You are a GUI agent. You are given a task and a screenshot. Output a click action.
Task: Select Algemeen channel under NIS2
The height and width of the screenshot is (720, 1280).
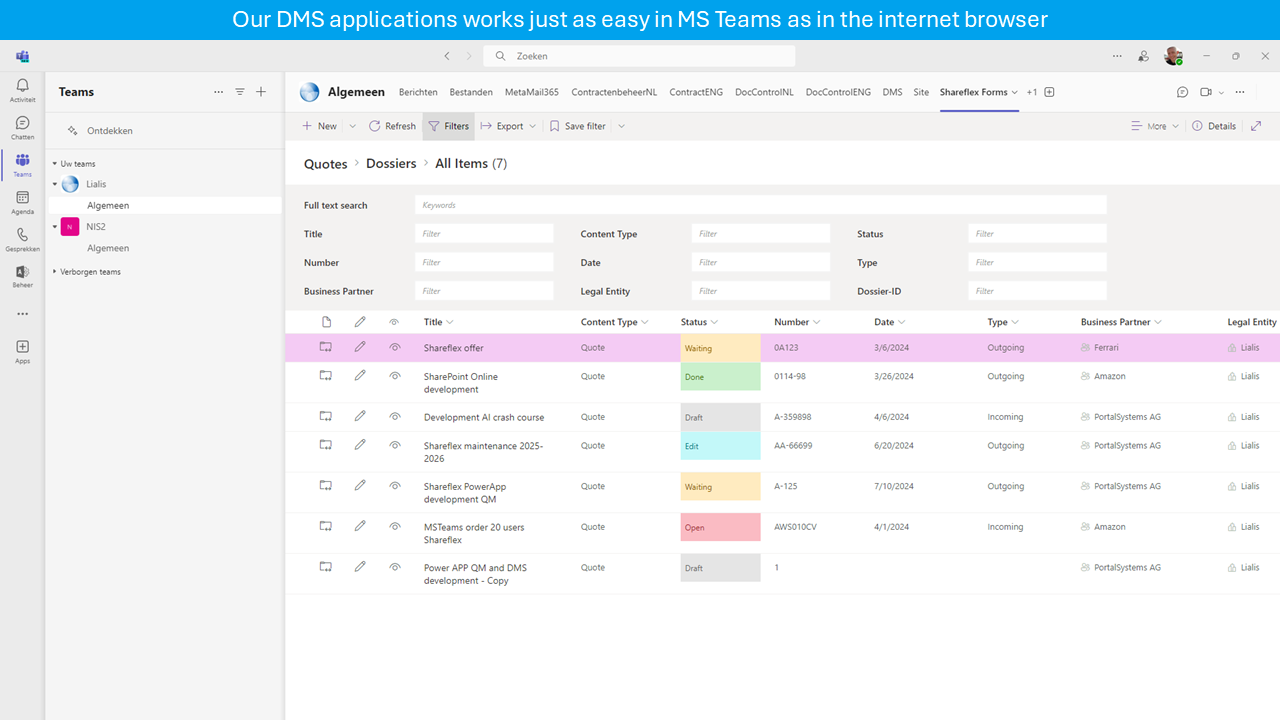108,248
